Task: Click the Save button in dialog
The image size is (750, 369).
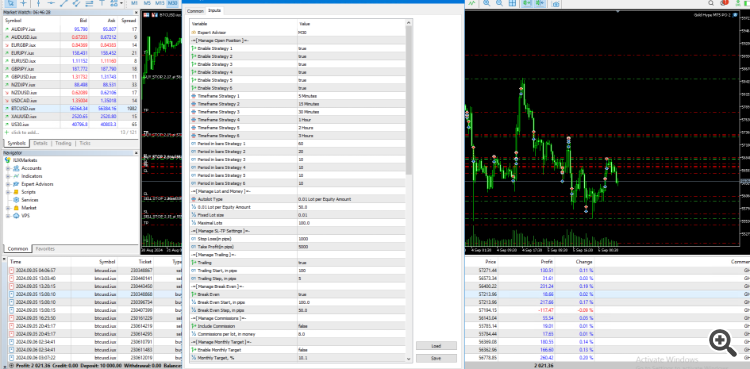Action: click(x=436, y=358)
